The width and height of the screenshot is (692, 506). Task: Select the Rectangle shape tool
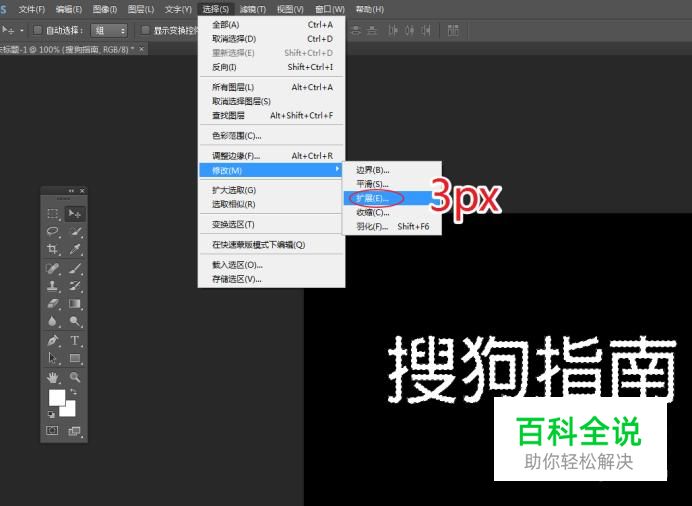[75, 358]
